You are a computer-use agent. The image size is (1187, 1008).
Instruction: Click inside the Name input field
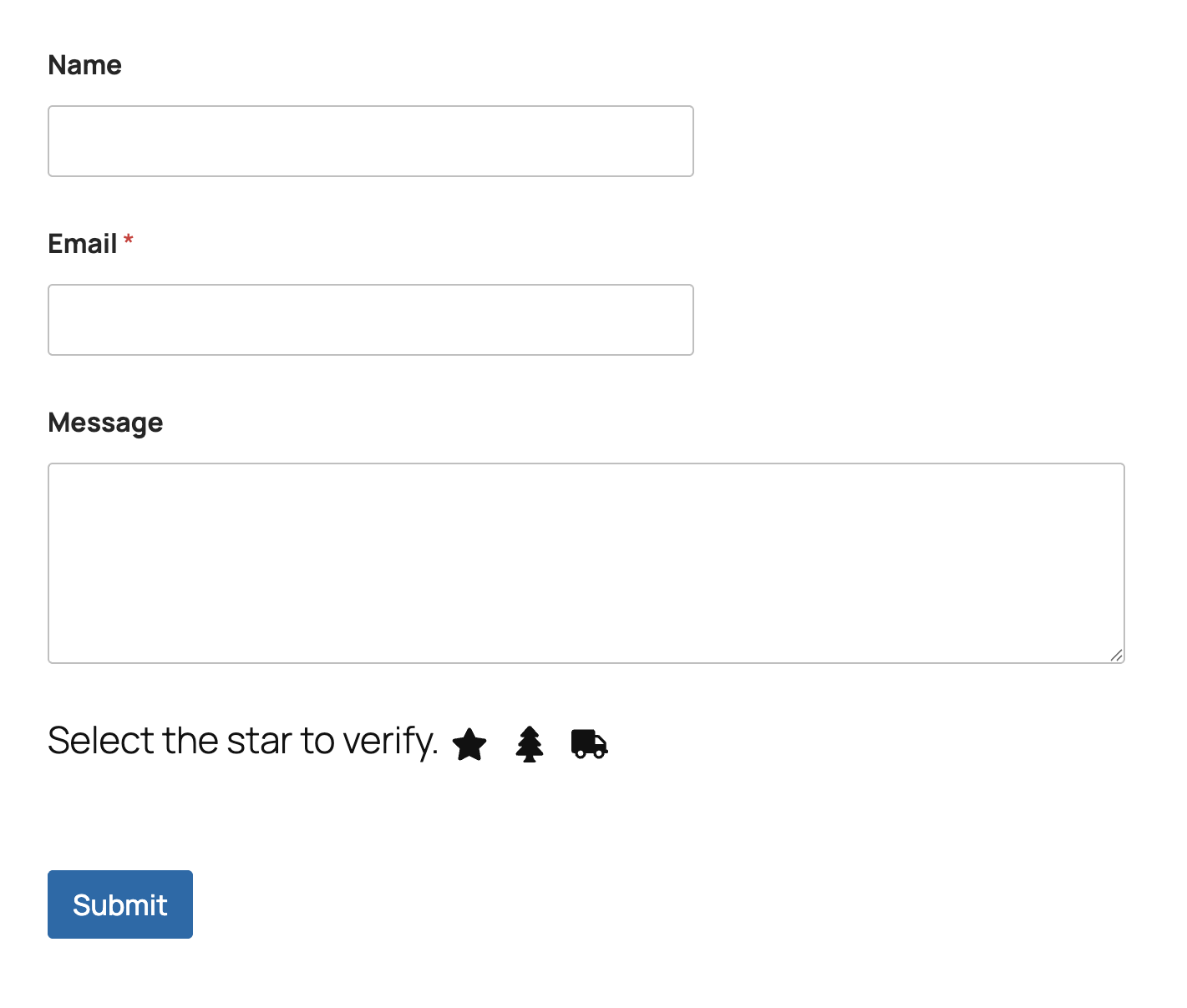point(370,140)
